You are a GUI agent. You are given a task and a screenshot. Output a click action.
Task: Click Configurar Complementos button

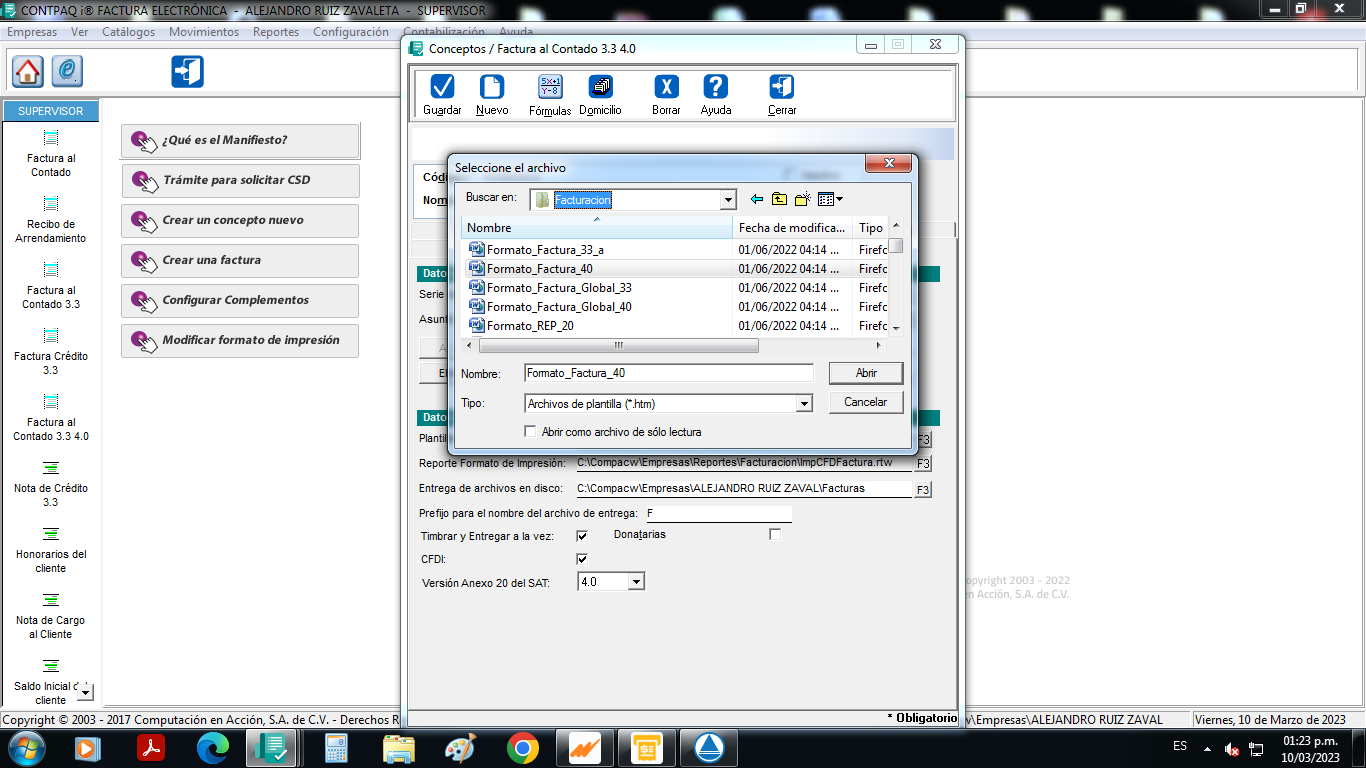[240, 301]
